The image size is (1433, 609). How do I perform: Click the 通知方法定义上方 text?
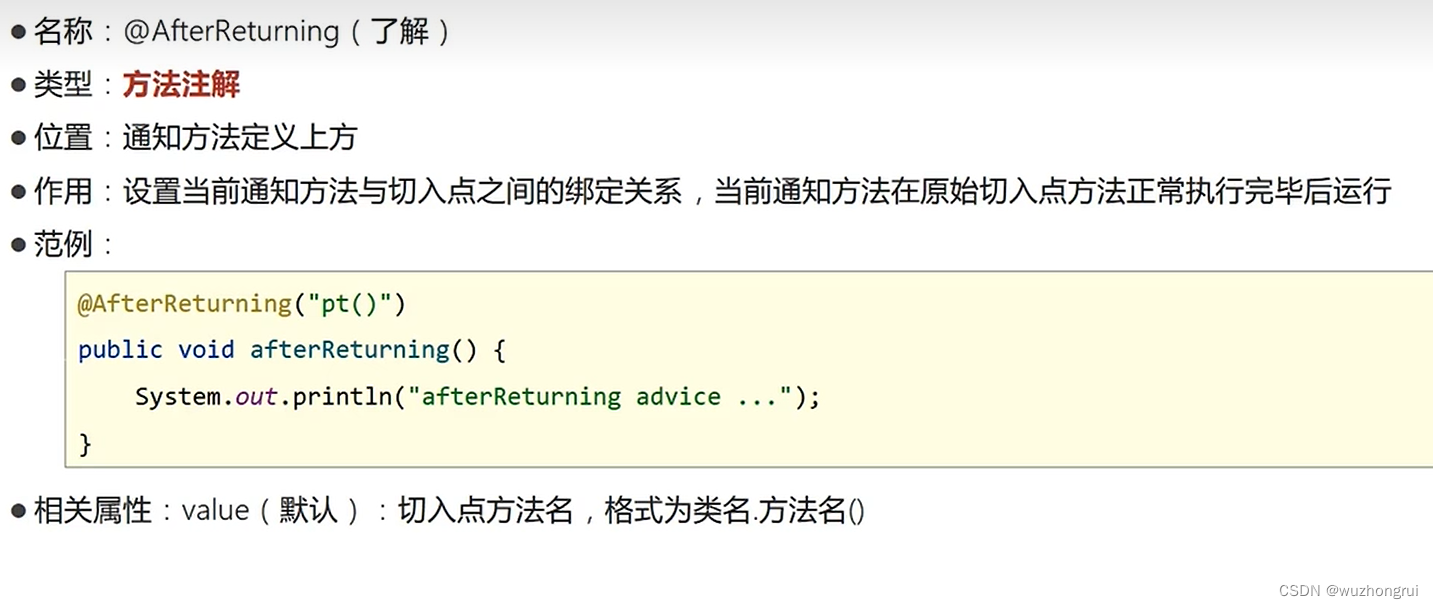(240, 137)
